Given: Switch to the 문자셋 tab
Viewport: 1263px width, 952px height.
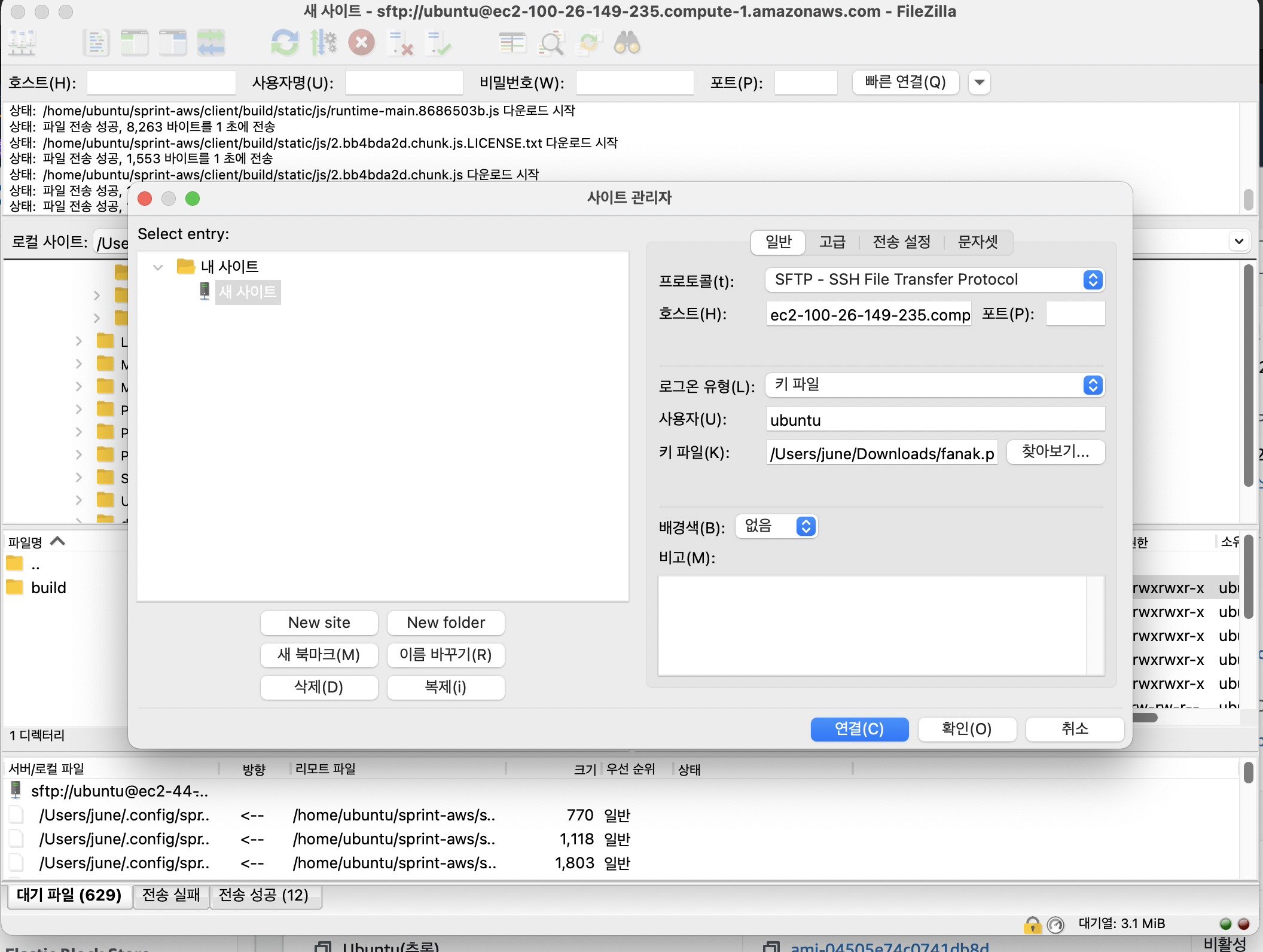Looking at the screenshot, I should coord(978,242).
